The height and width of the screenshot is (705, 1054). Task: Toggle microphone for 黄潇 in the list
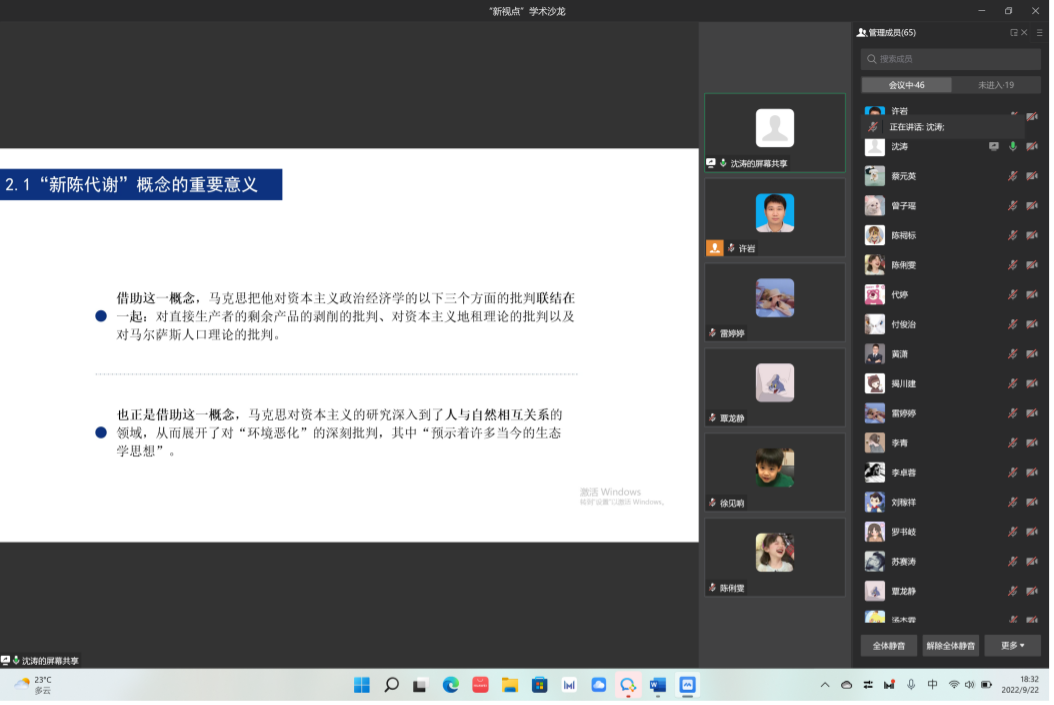(x=1013, y=354)
